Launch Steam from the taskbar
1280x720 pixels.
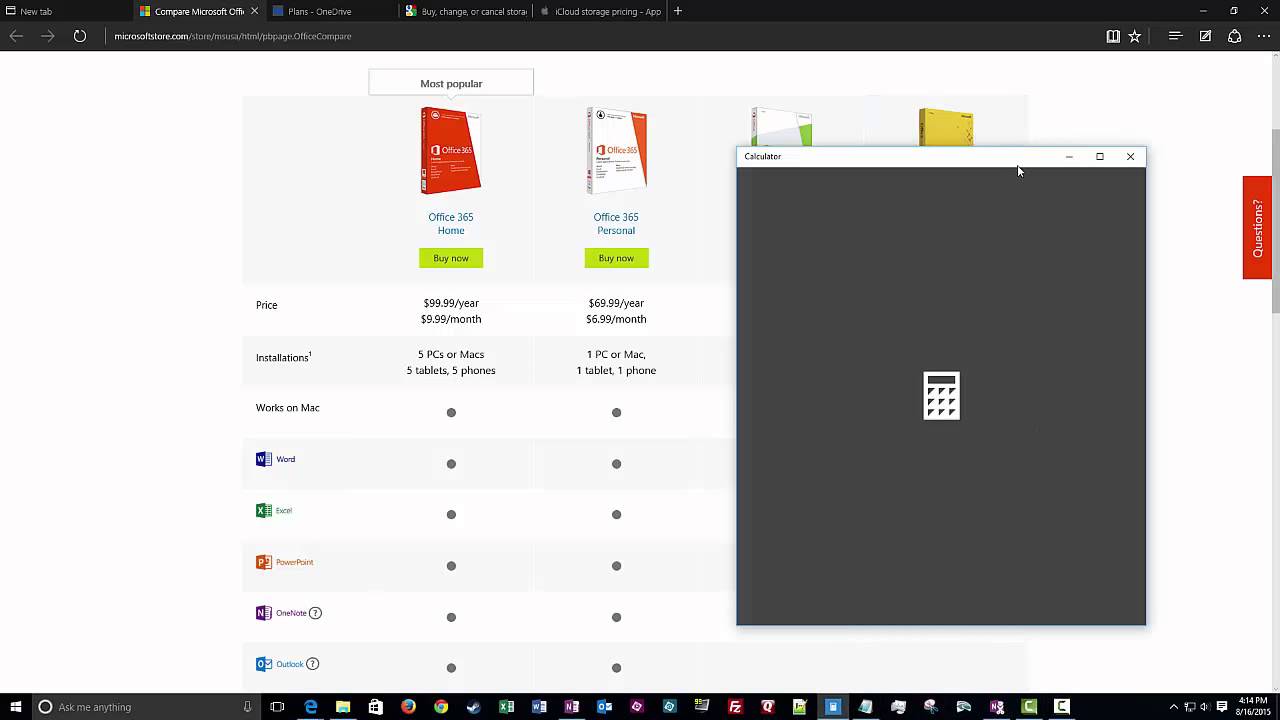click(x=473, y=707)
